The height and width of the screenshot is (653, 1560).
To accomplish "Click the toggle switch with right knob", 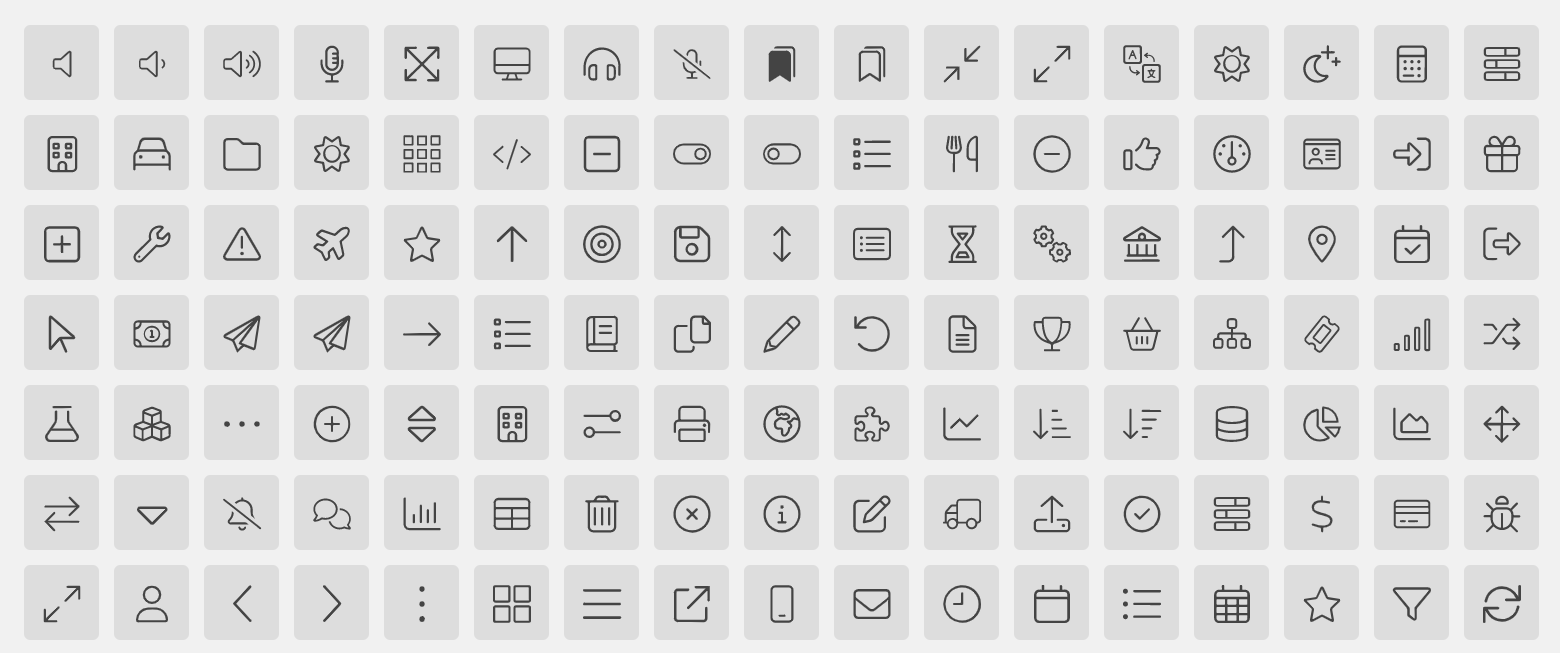I will (692, 153).
